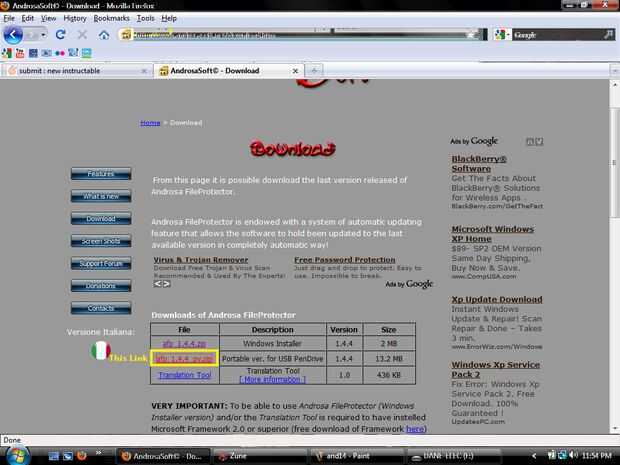Screen dimensions: 620x465
Task: Open the Microsoft Windows XP Home ad
Action: click(x=493, y=234)
